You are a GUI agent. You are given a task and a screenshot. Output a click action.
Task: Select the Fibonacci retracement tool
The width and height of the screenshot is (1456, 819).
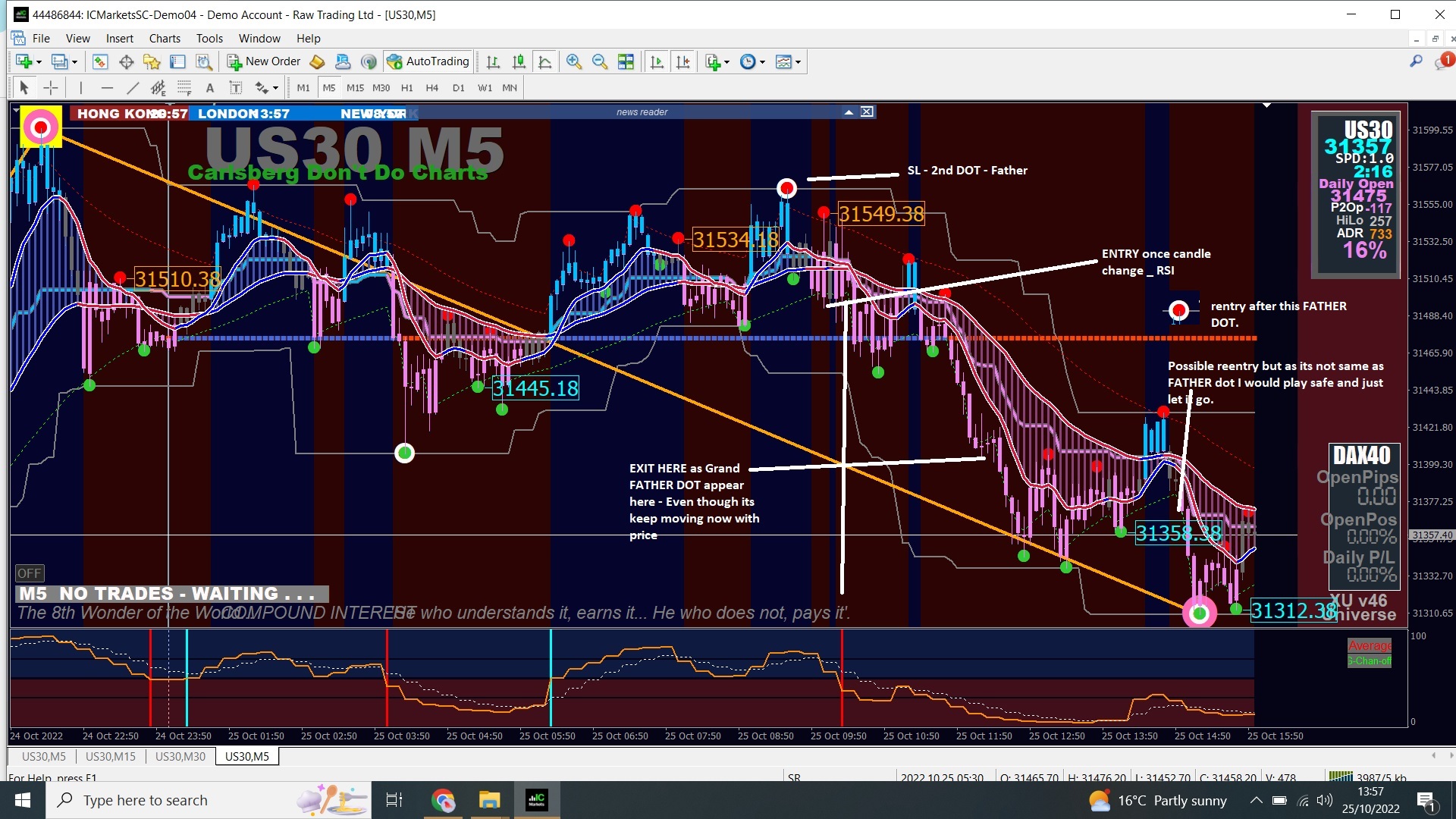(184, 88)
